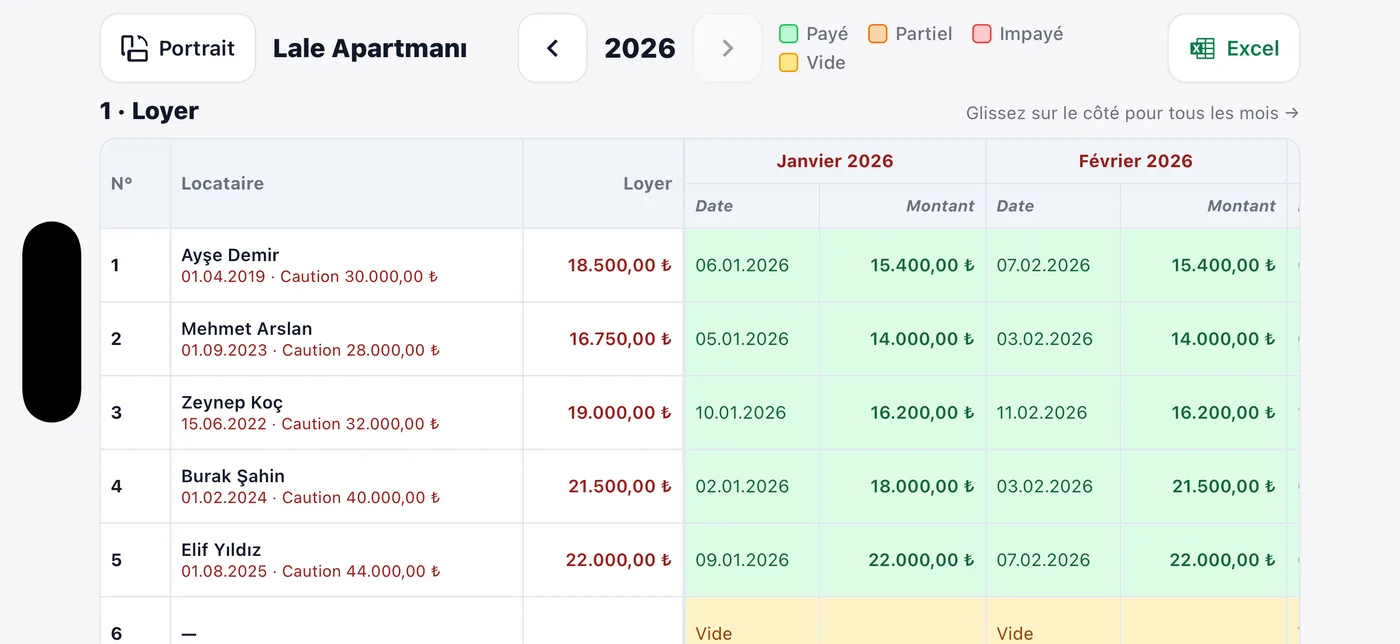Click Mehmet Arslan's 01.09.2023 caution details
Screen dimensions: 1400x644
(x=310, y=350)
